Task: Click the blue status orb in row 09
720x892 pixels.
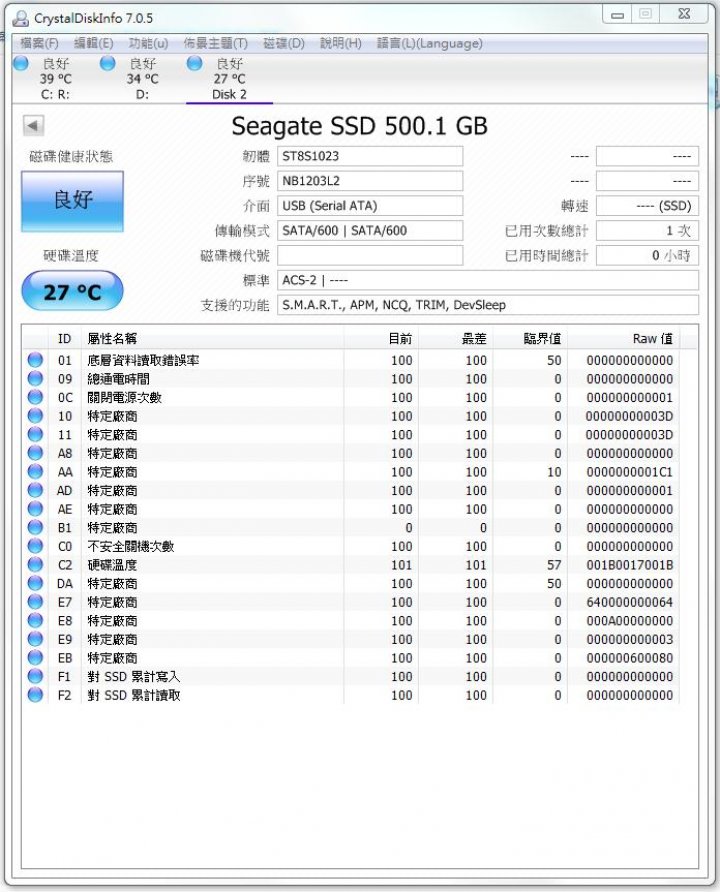Action: tap(35, 378)
